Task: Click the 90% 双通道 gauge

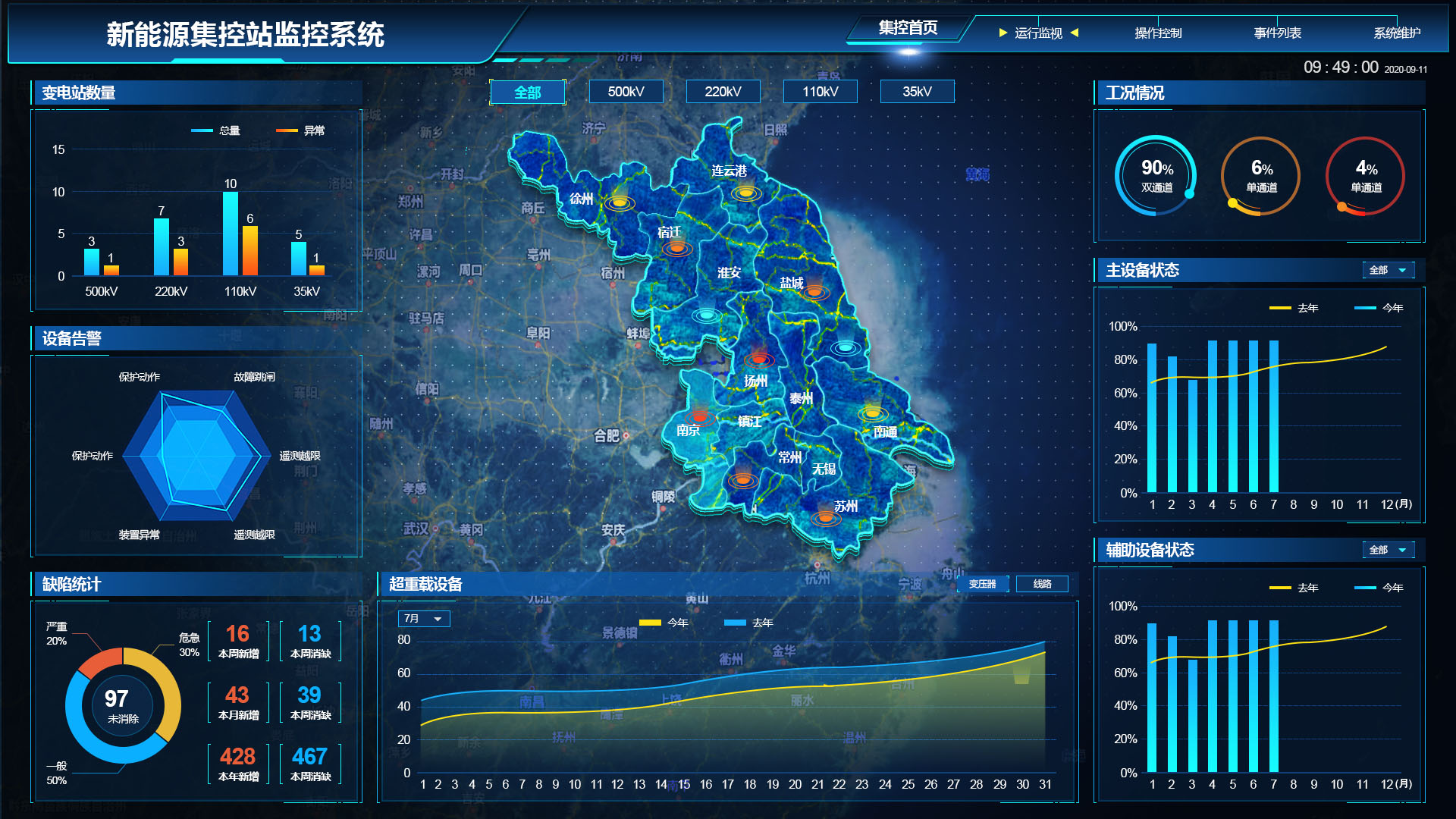Action: pyautogui.click(x=1156, y=176)
